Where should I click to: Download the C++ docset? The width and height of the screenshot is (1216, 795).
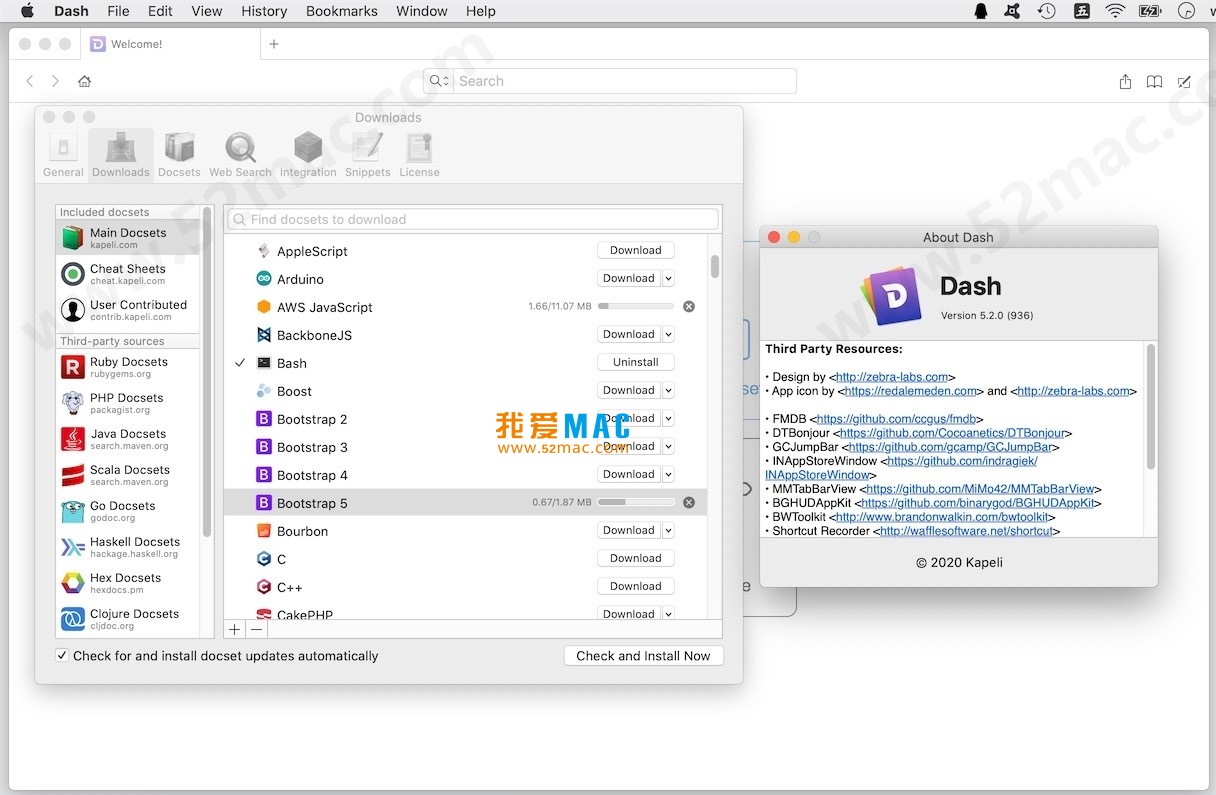[636, 587]
